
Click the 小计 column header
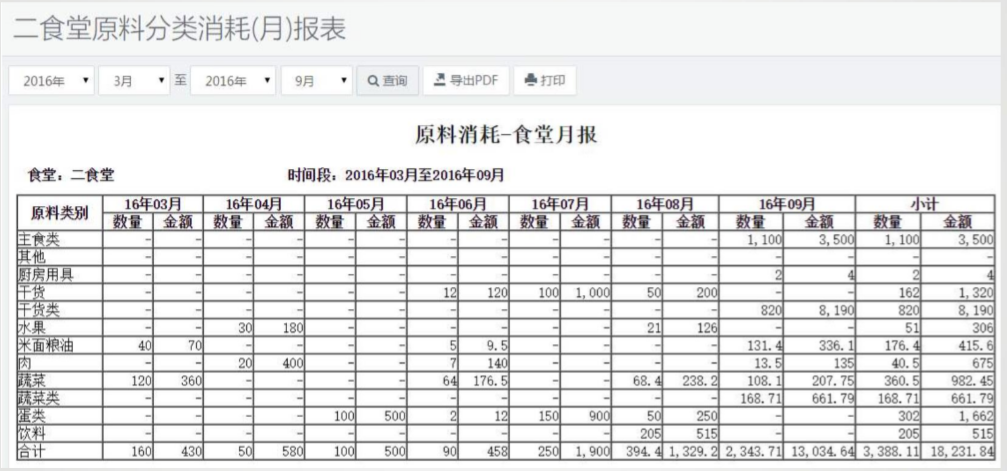coord(925,204)
